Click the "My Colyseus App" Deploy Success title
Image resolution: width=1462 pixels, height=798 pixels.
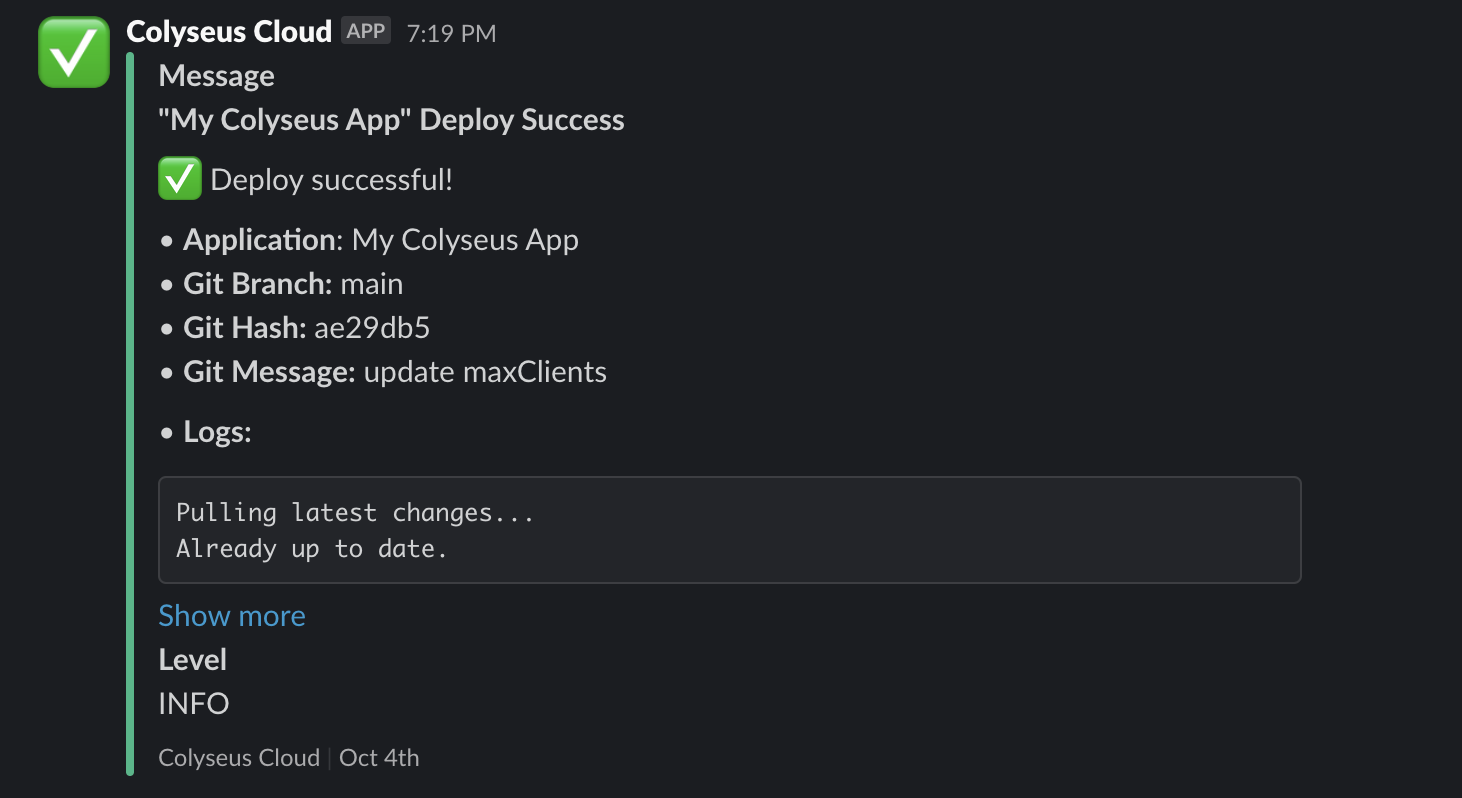point(392,120)
